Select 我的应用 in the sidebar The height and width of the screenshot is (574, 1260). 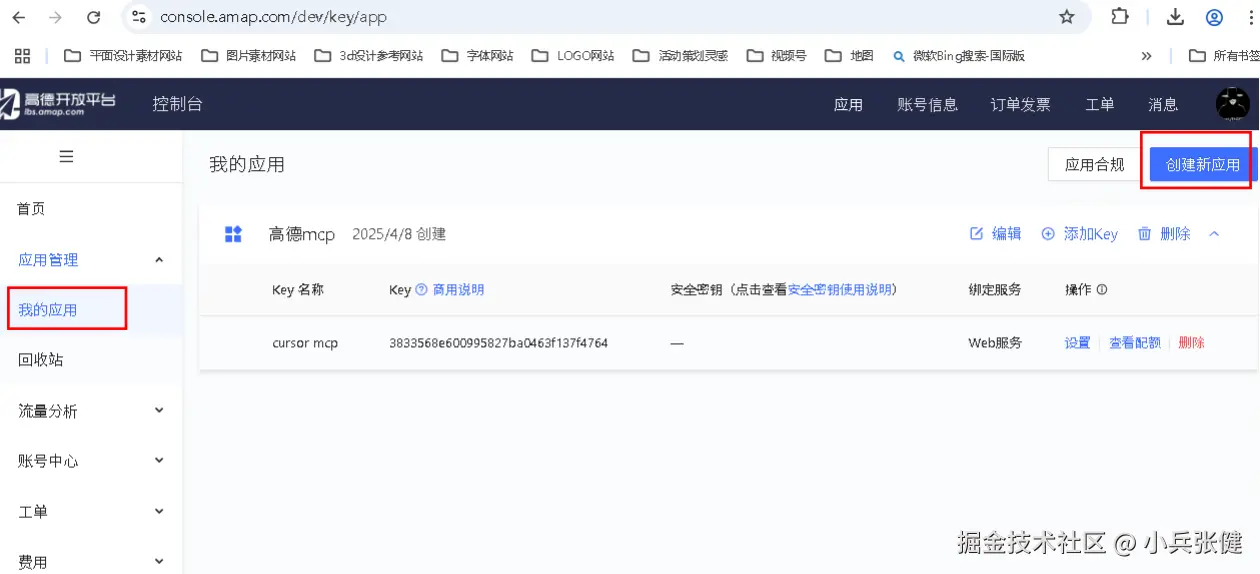pyautogui.click(x=91, y=310)
